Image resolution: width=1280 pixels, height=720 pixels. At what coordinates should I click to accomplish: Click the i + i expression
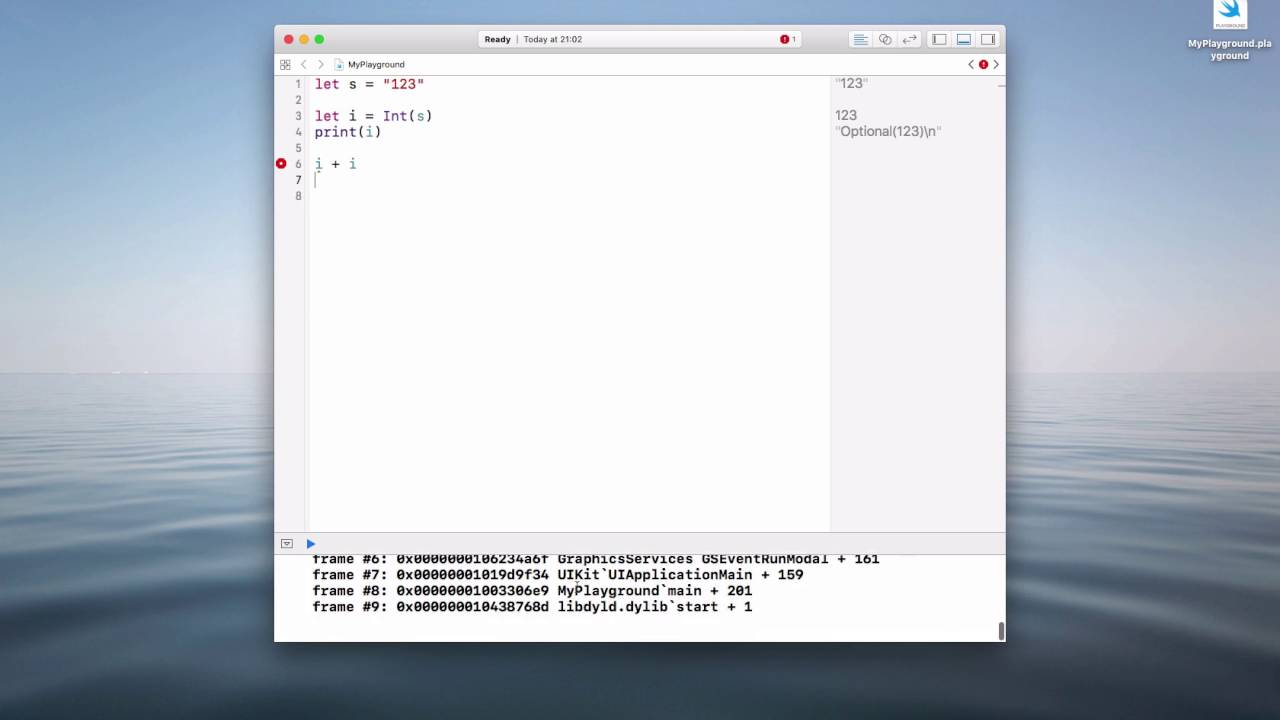(x=335, y=164)
